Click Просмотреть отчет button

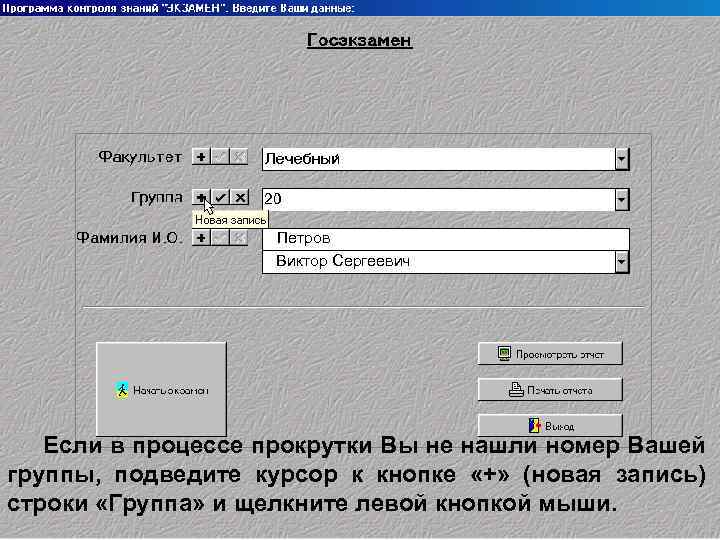click(550, 354)
